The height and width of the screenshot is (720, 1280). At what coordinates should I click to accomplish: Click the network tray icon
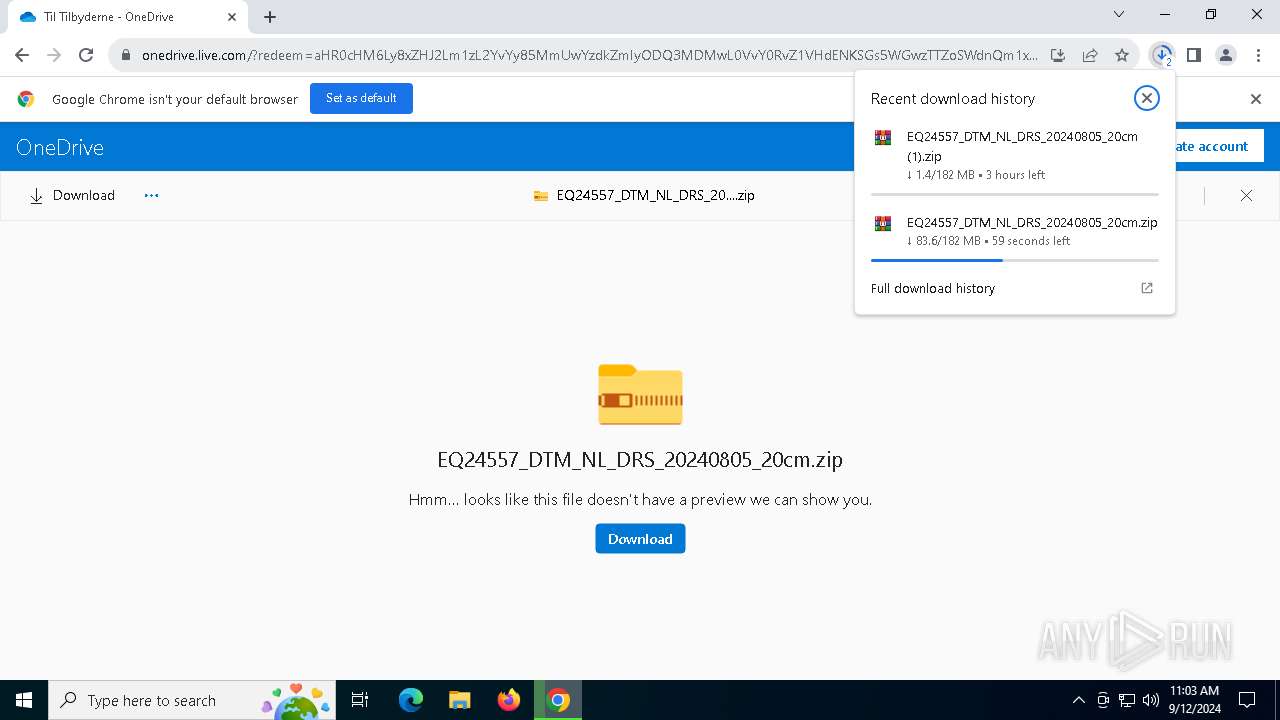point(1127,700)
